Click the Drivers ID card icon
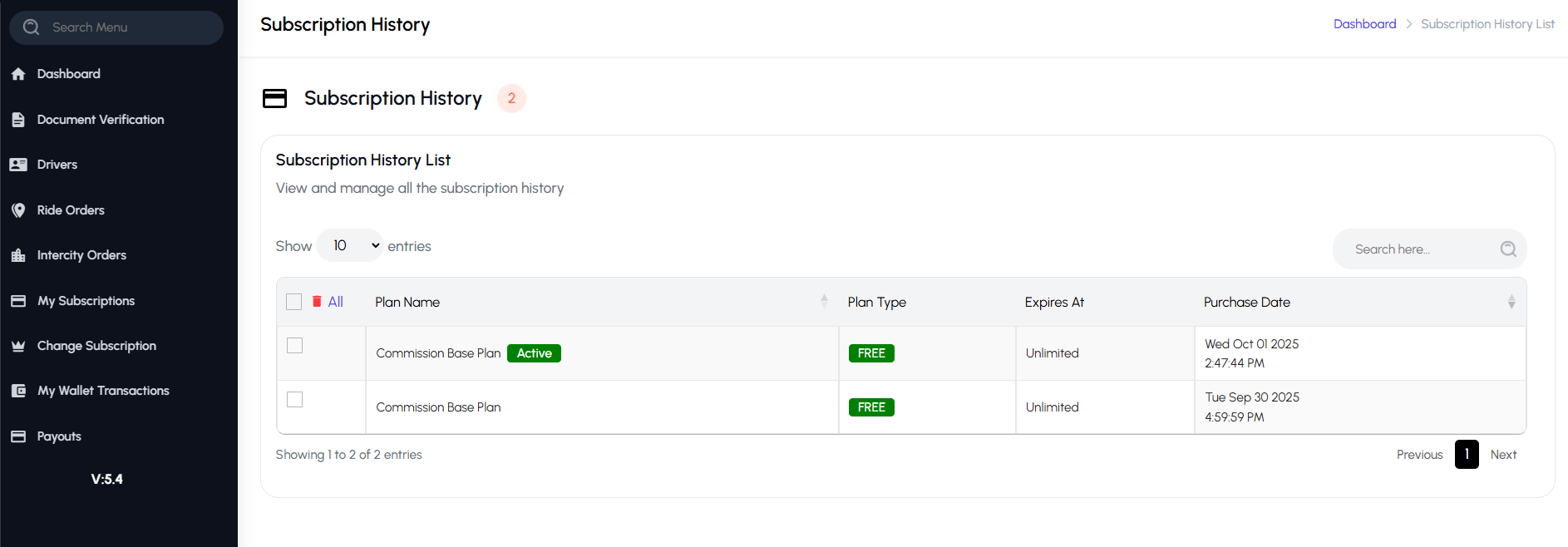The height and width of the screenshot is (547, 1568). point(18,165)
